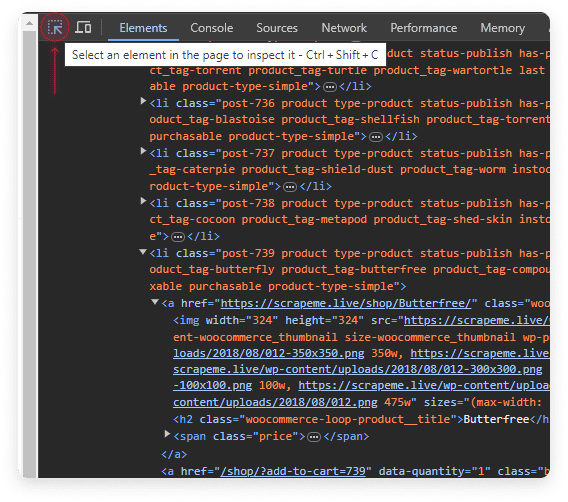Follow the /shop/?add-to-cart=739 link
This screenshot has width=568, height=502.
click(293, 471)
